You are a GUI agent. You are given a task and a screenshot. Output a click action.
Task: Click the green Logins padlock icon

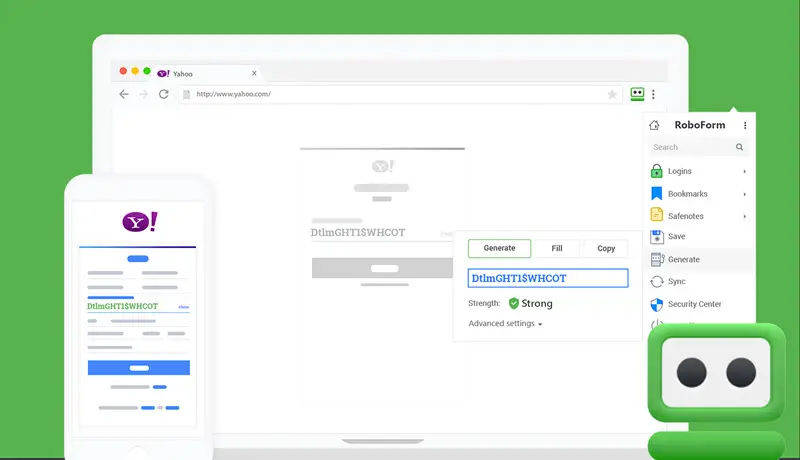pos(657,171)
